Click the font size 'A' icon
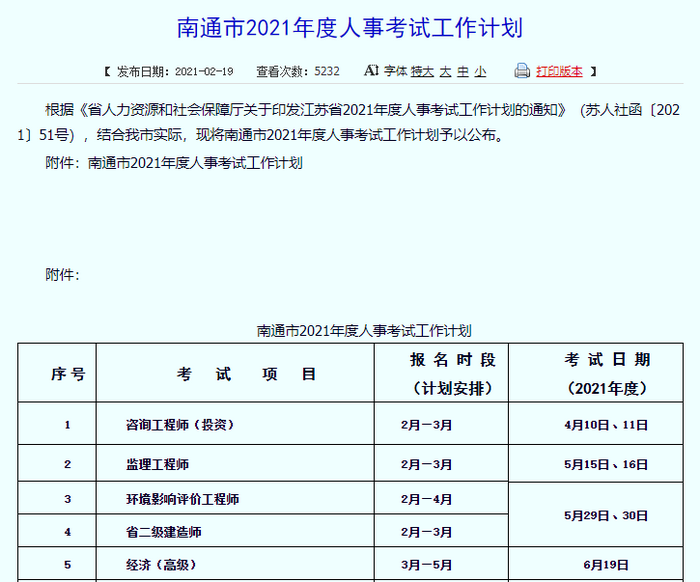This screenshot has width=700, height=582. 371,71
